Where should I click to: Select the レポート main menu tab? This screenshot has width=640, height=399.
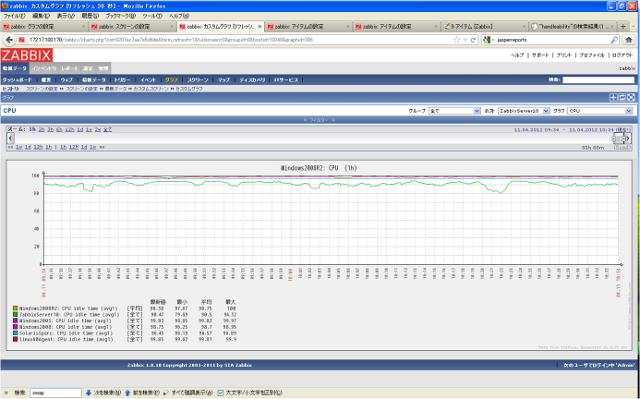(70, 69)
